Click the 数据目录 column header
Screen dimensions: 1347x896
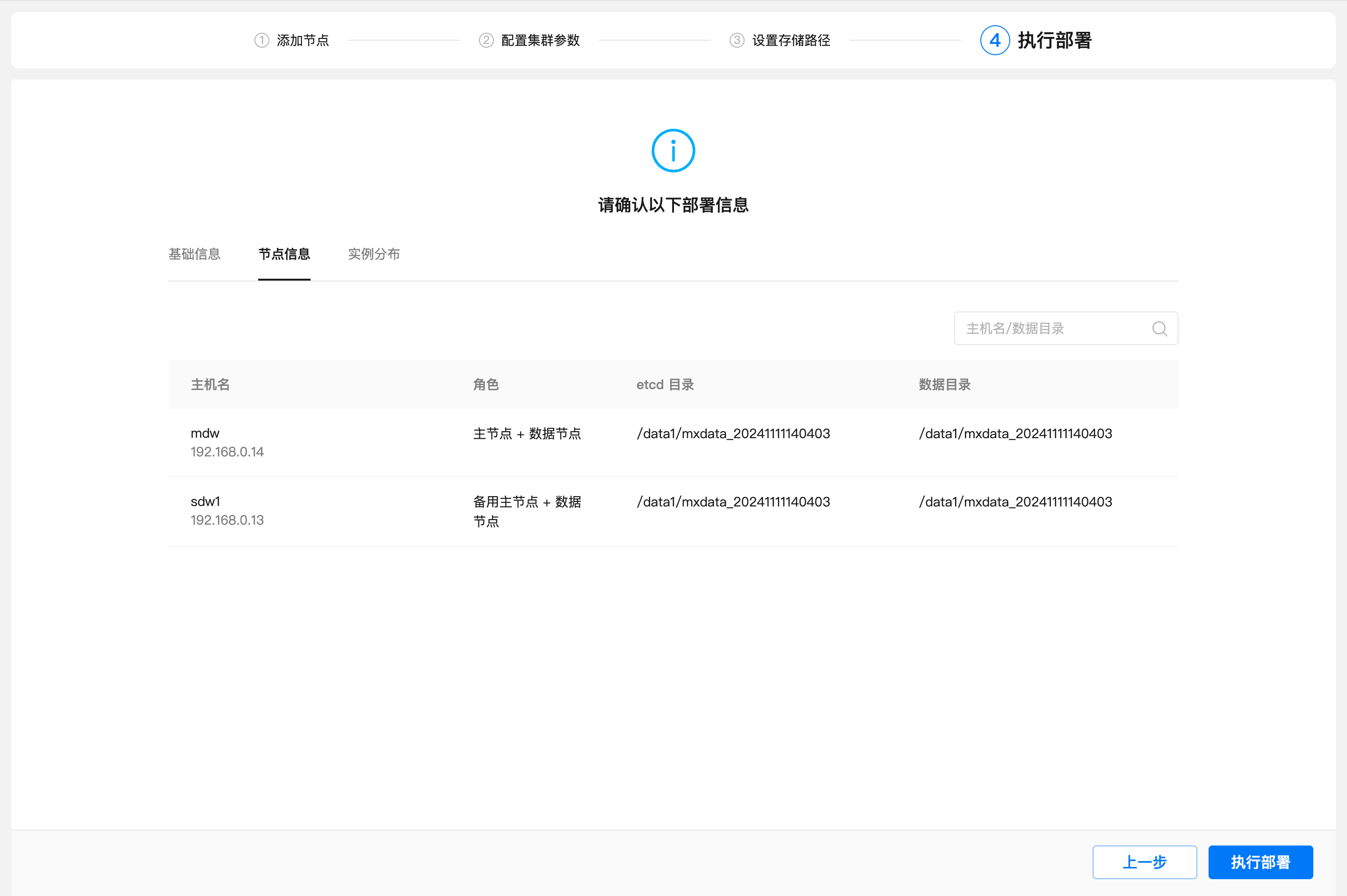point(945,384)
